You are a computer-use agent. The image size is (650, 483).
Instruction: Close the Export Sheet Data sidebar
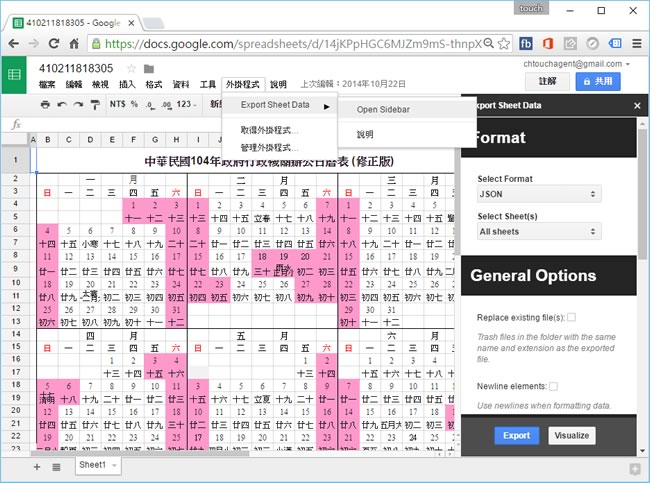click(x=637, y=106)
